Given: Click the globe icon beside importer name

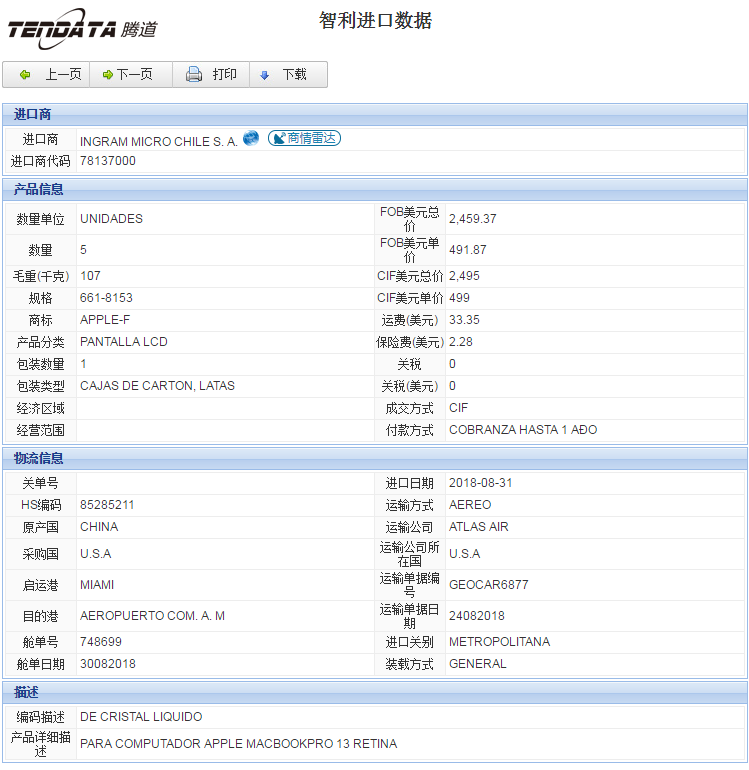Looking at the screenshot, I should click(251, 139).
